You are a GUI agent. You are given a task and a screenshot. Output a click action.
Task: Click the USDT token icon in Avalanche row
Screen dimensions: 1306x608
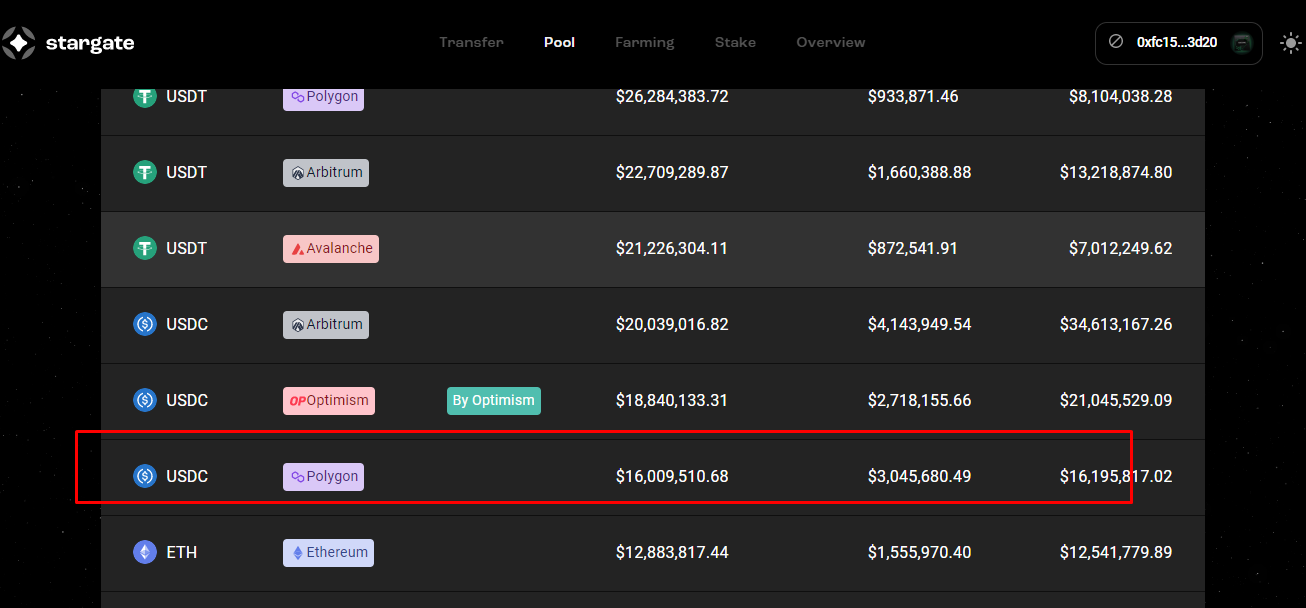click(x=145, y=248)
